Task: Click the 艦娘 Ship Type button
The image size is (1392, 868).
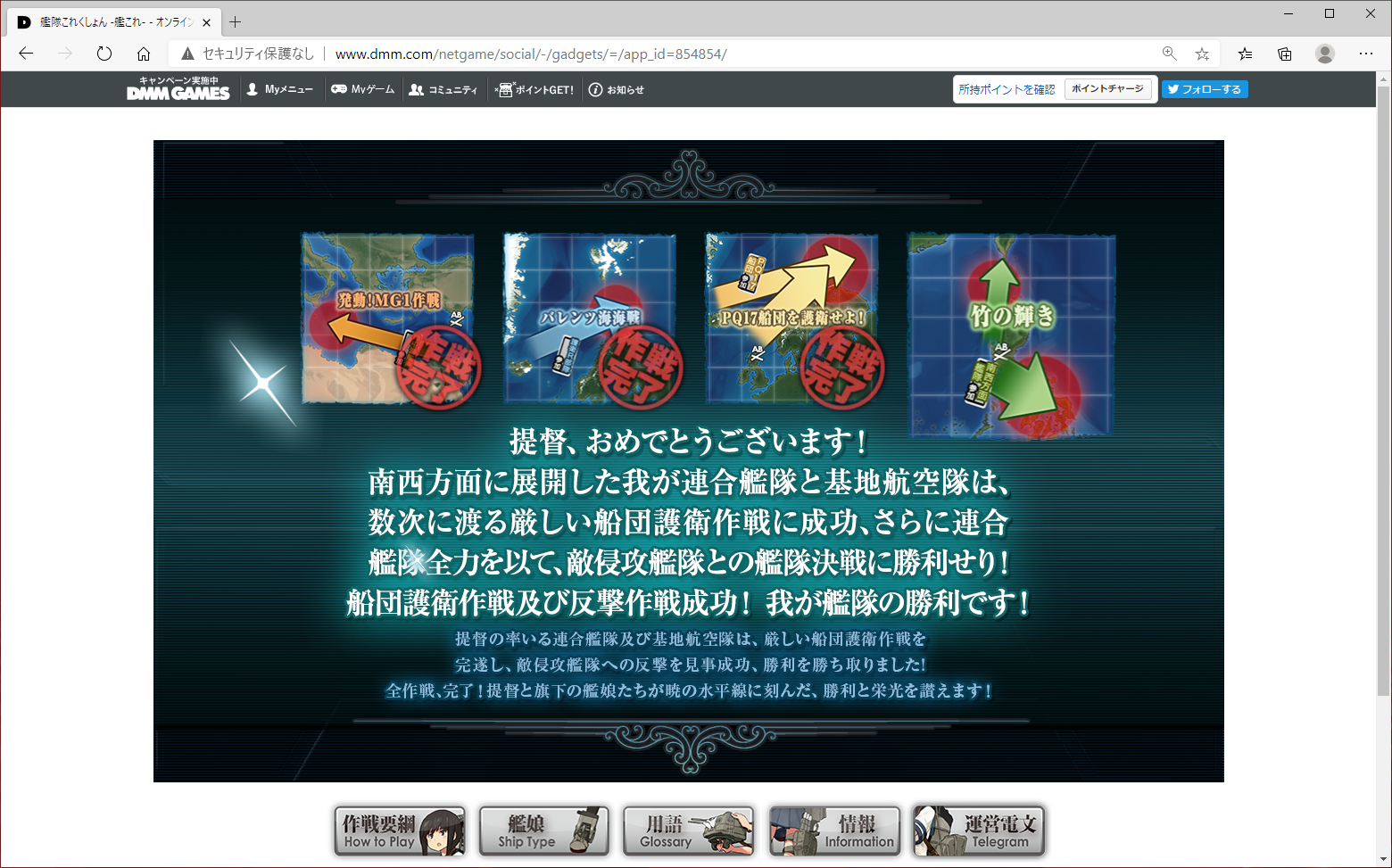Action: (543, 831)
